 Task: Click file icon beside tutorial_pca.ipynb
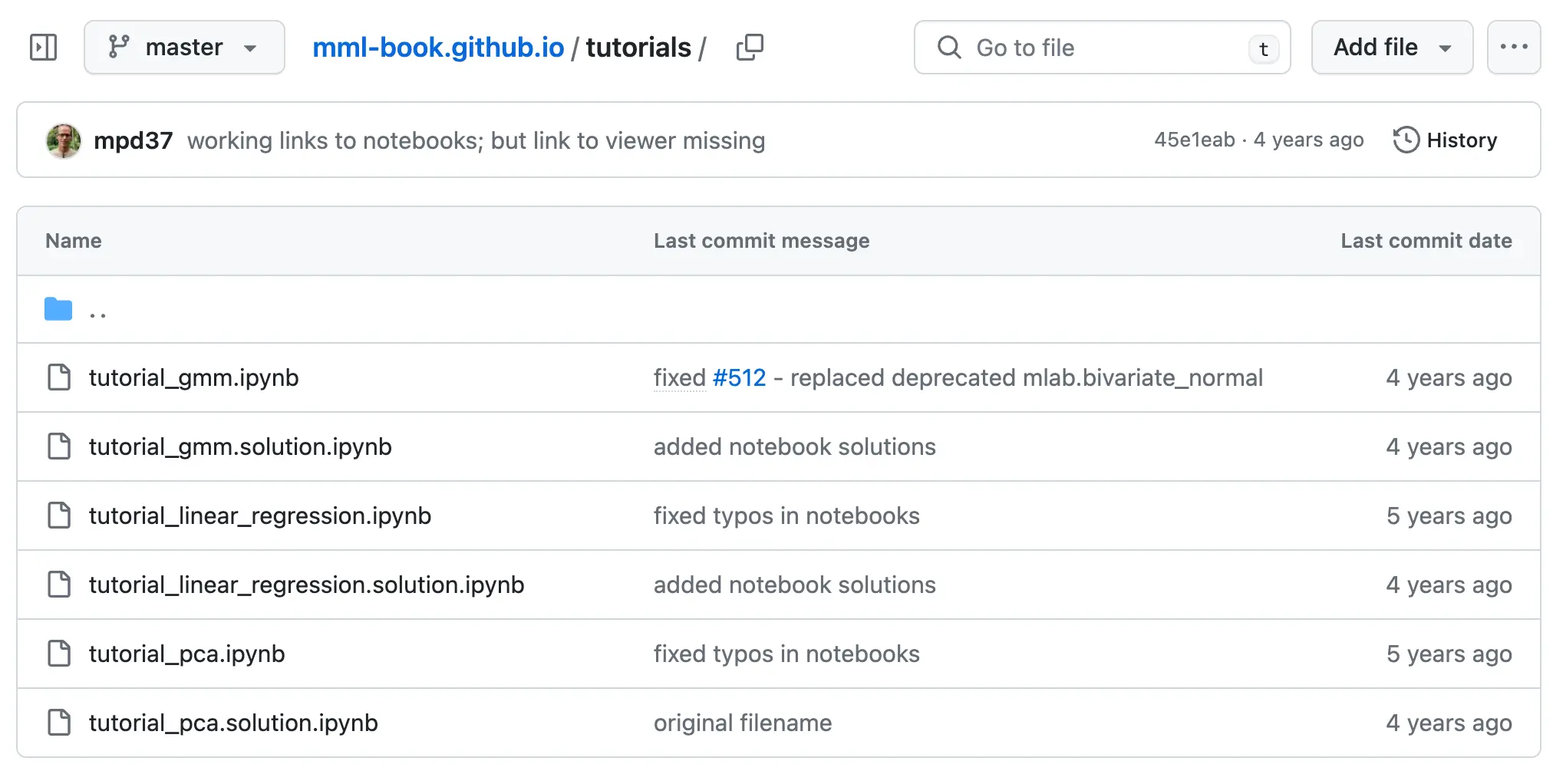coord(59,654)
